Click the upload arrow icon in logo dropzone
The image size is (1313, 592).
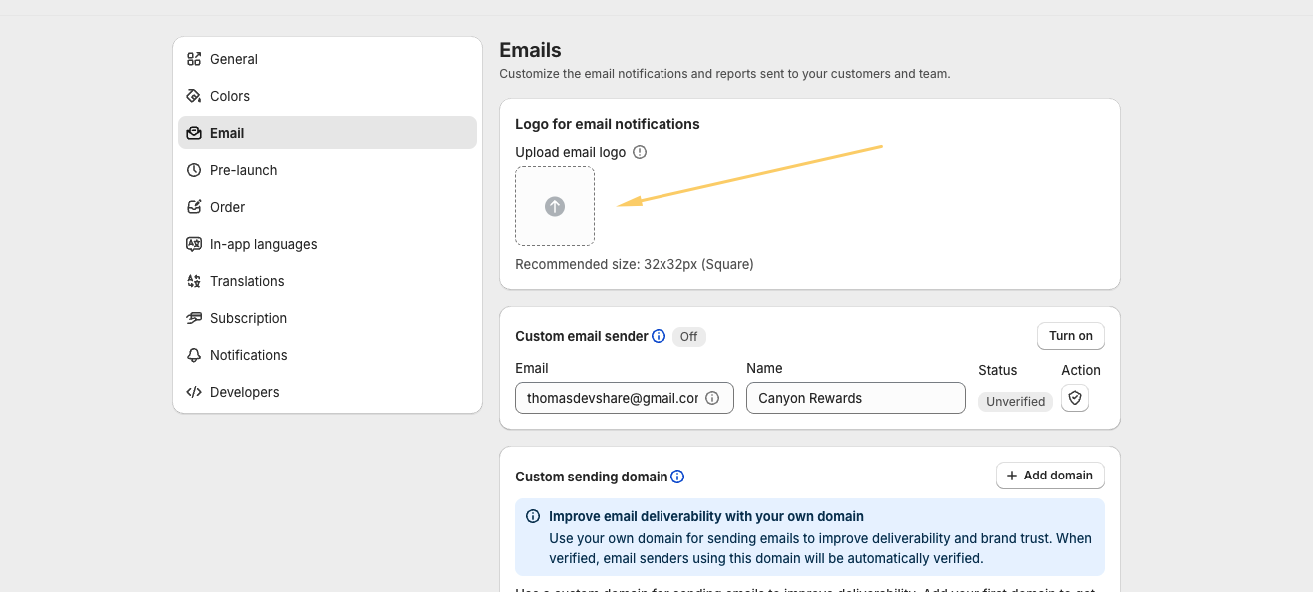[555, 206]
